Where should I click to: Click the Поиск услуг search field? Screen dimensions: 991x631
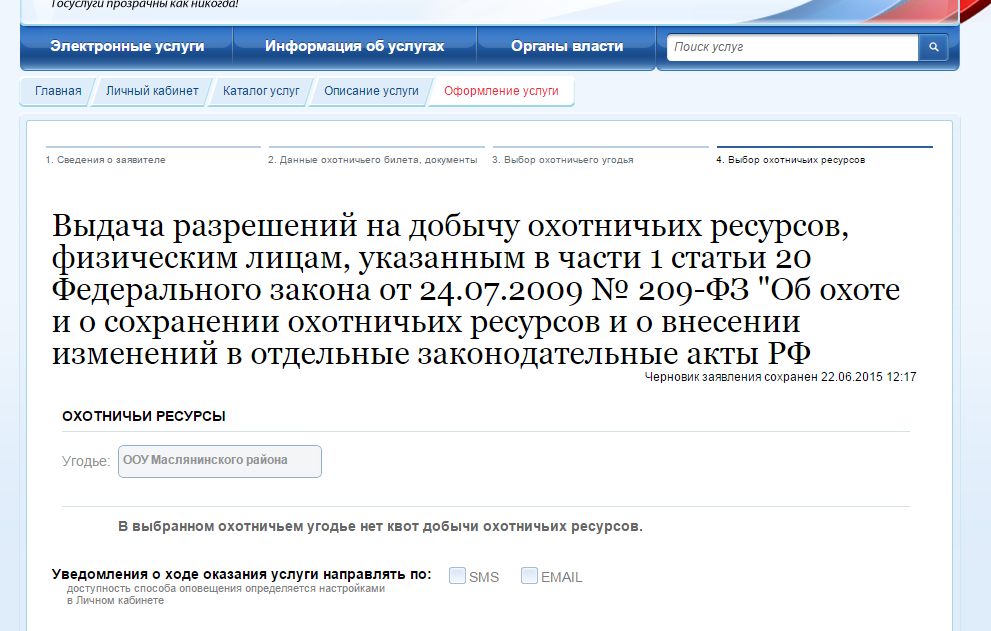point(792,47)
